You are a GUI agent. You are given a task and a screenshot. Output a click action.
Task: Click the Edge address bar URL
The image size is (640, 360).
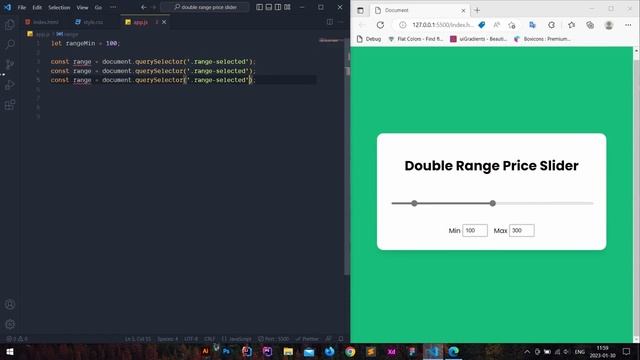tap(443, 25)
